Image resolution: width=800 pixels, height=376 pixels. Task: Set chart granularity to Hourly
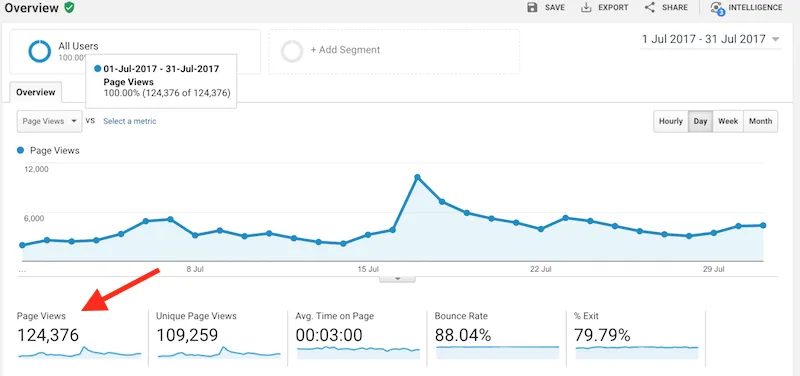pyautogui.click(x=670, y=121)
